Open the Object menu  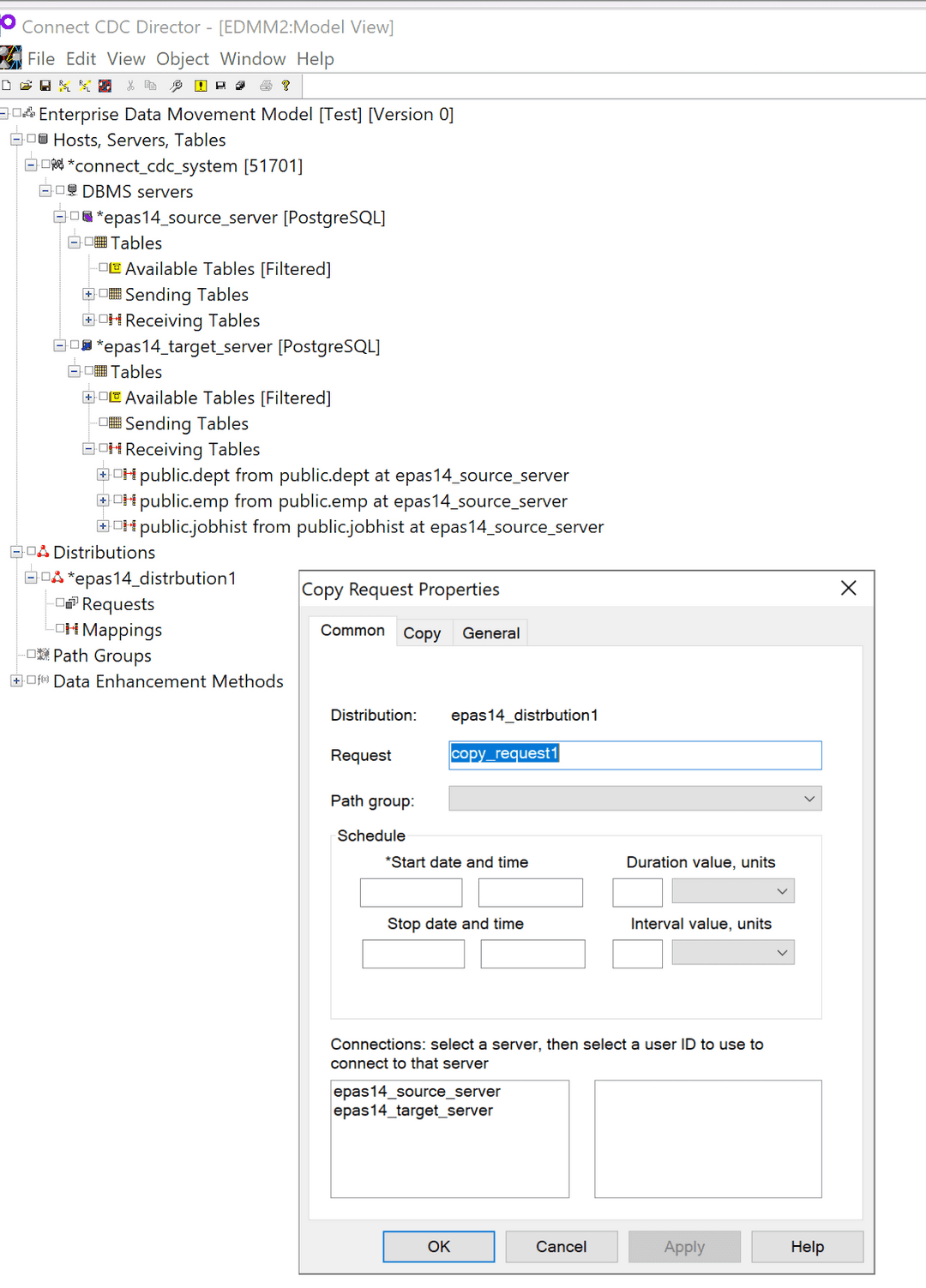[182, 59]
